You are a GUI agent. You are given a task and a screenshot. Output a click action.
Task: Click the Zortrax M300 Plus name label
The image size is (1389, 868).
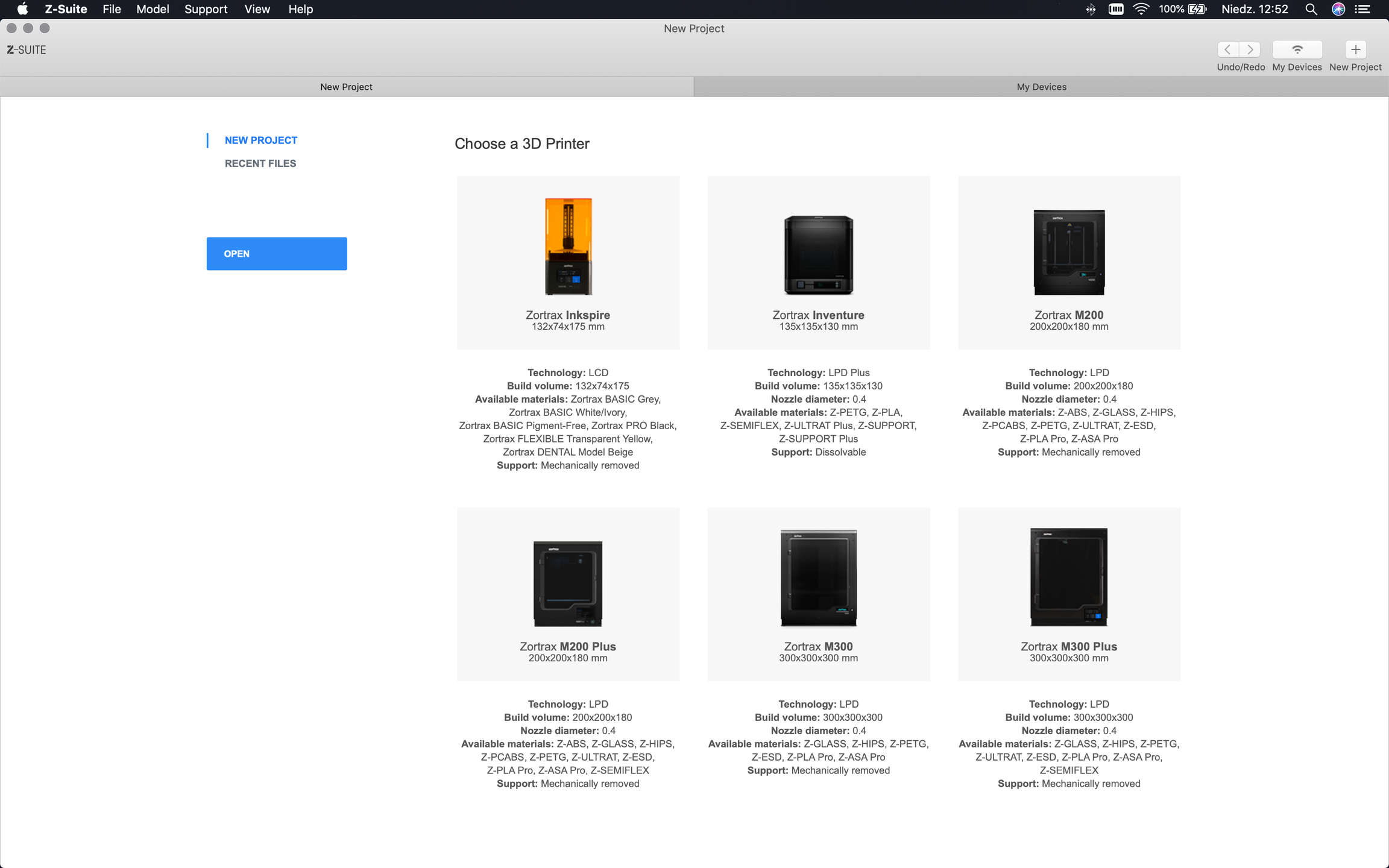pos(1069,647)
